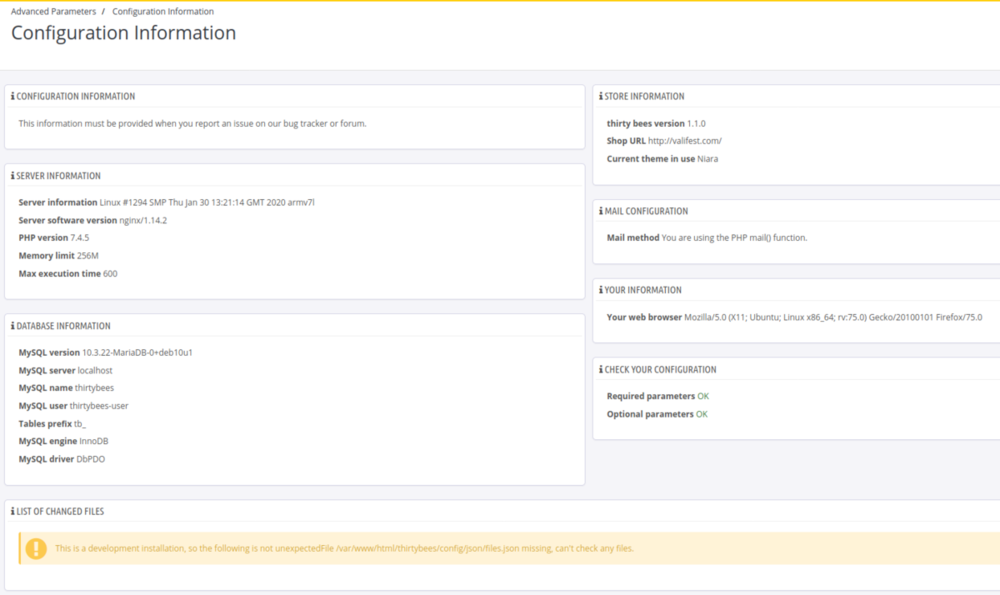Screen dimensions: 1000x595
Task: Click info icon beside List of Changed Files
Action: [13, 512]
